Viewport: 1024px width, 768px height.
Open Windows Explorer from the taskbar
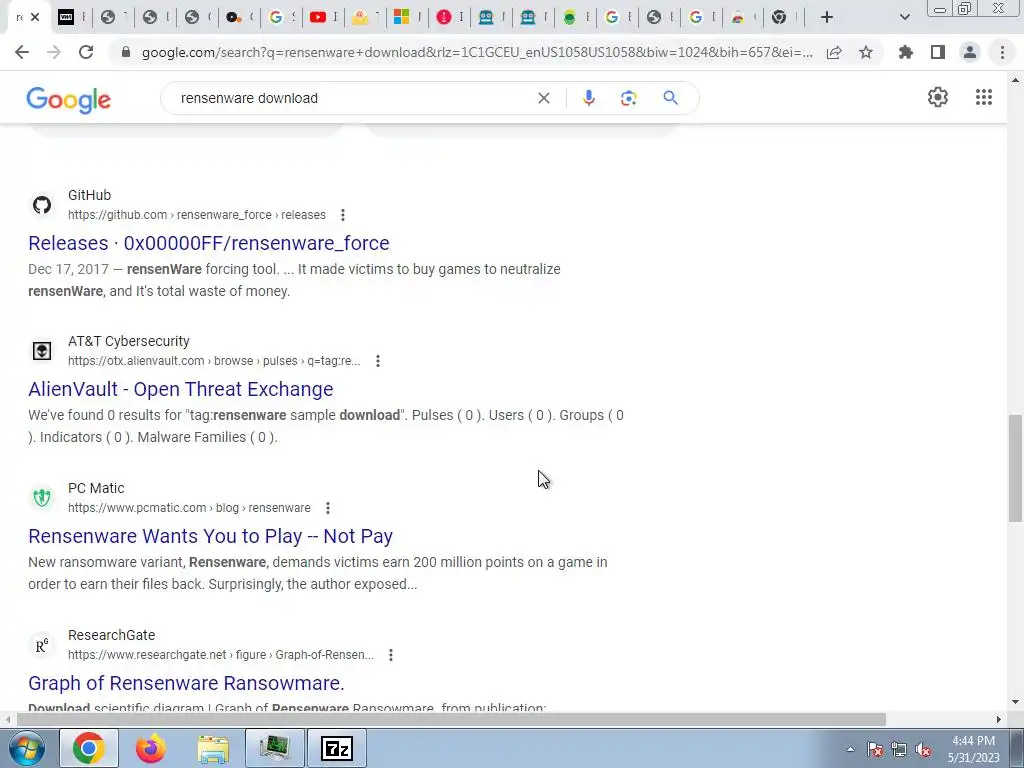tap(213, 748)
